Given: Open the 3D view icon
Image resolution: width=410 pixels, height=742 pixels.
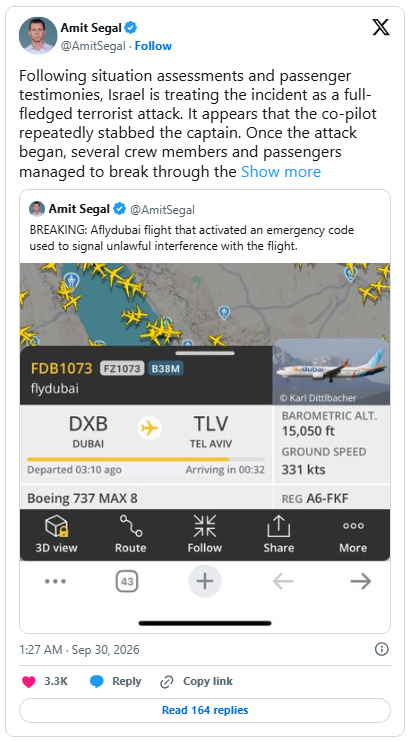Looking at the screenshot, I should (x=56, y=526).
